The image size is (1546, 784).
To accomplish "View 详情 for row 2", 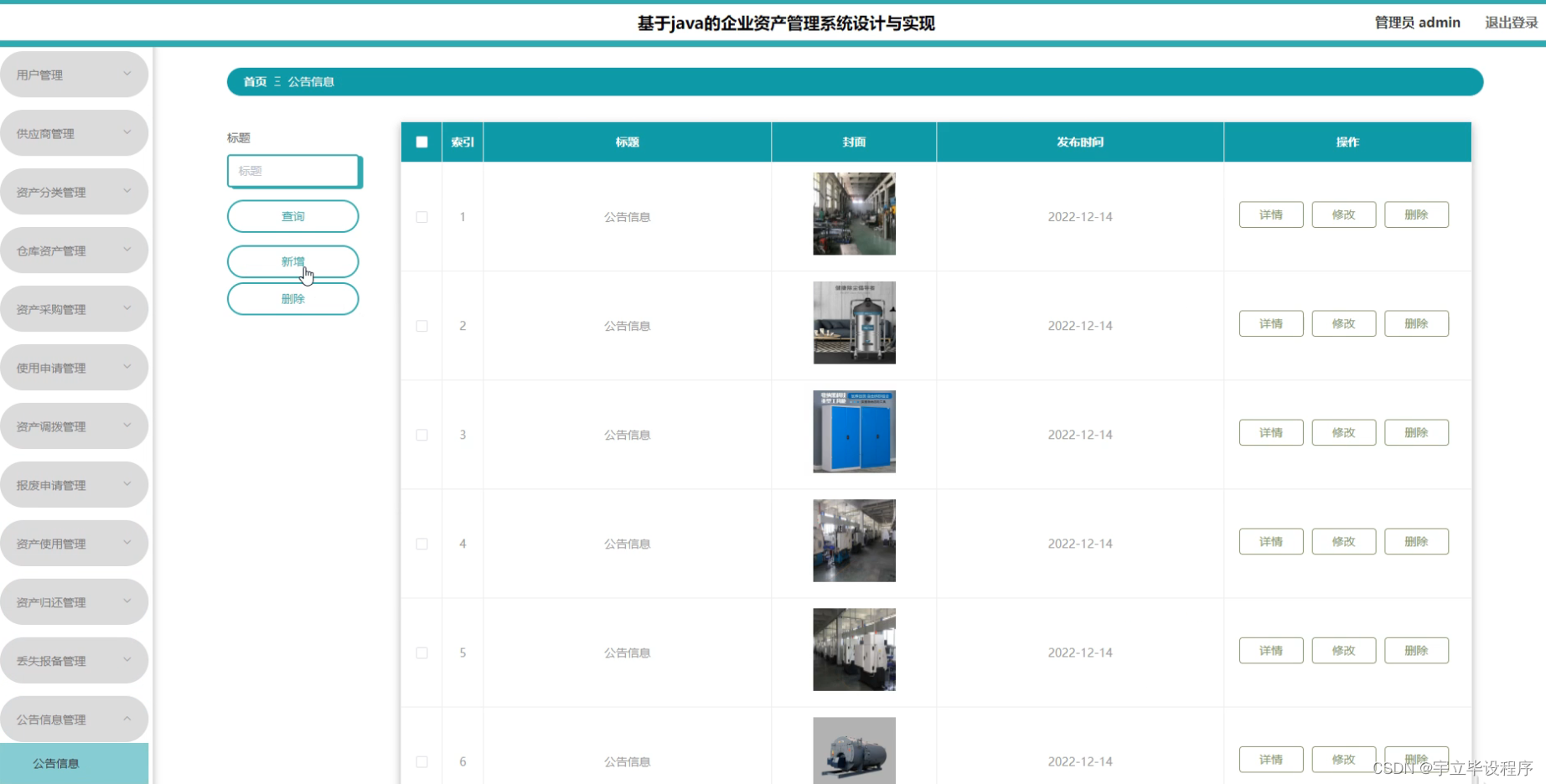I will tap(1271, 323).
